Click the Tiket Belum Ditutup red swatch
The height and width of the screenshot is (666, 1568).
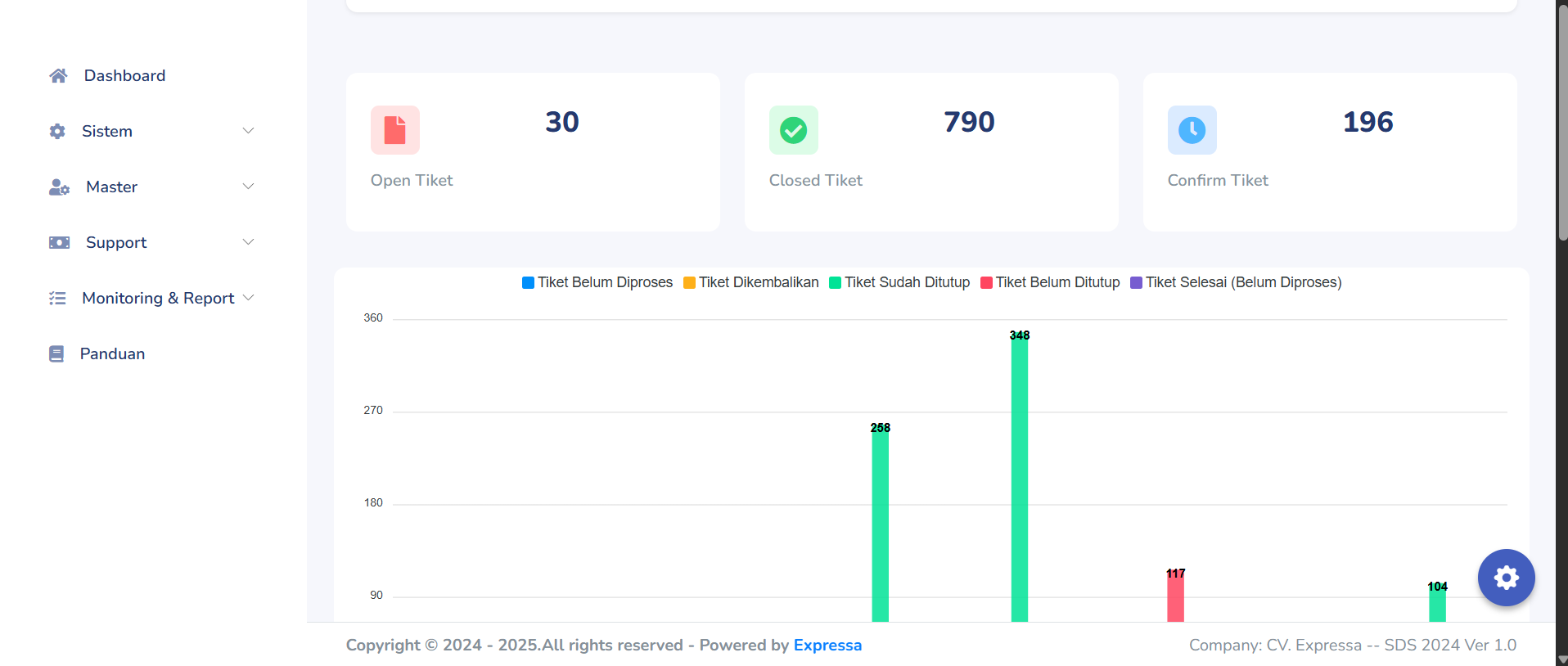click(986, 283)
